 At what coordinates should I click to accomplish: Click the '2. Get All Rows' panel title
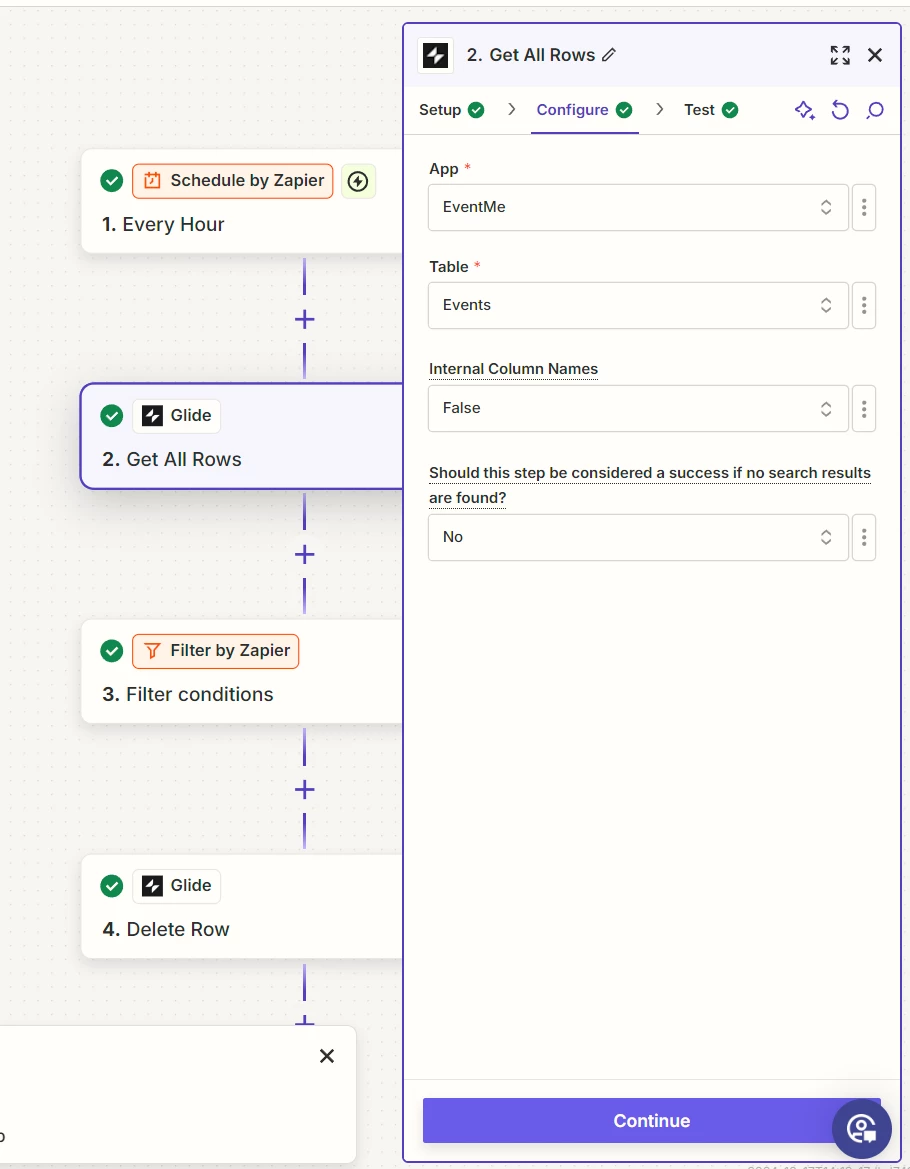click(531, 55)
